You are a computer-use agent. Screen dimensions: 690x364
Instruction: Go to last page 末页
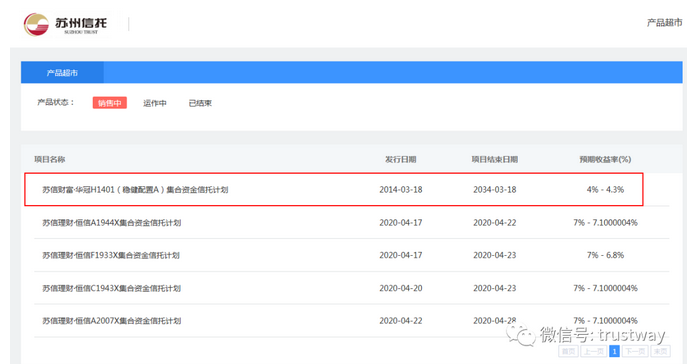pos(660,351)
